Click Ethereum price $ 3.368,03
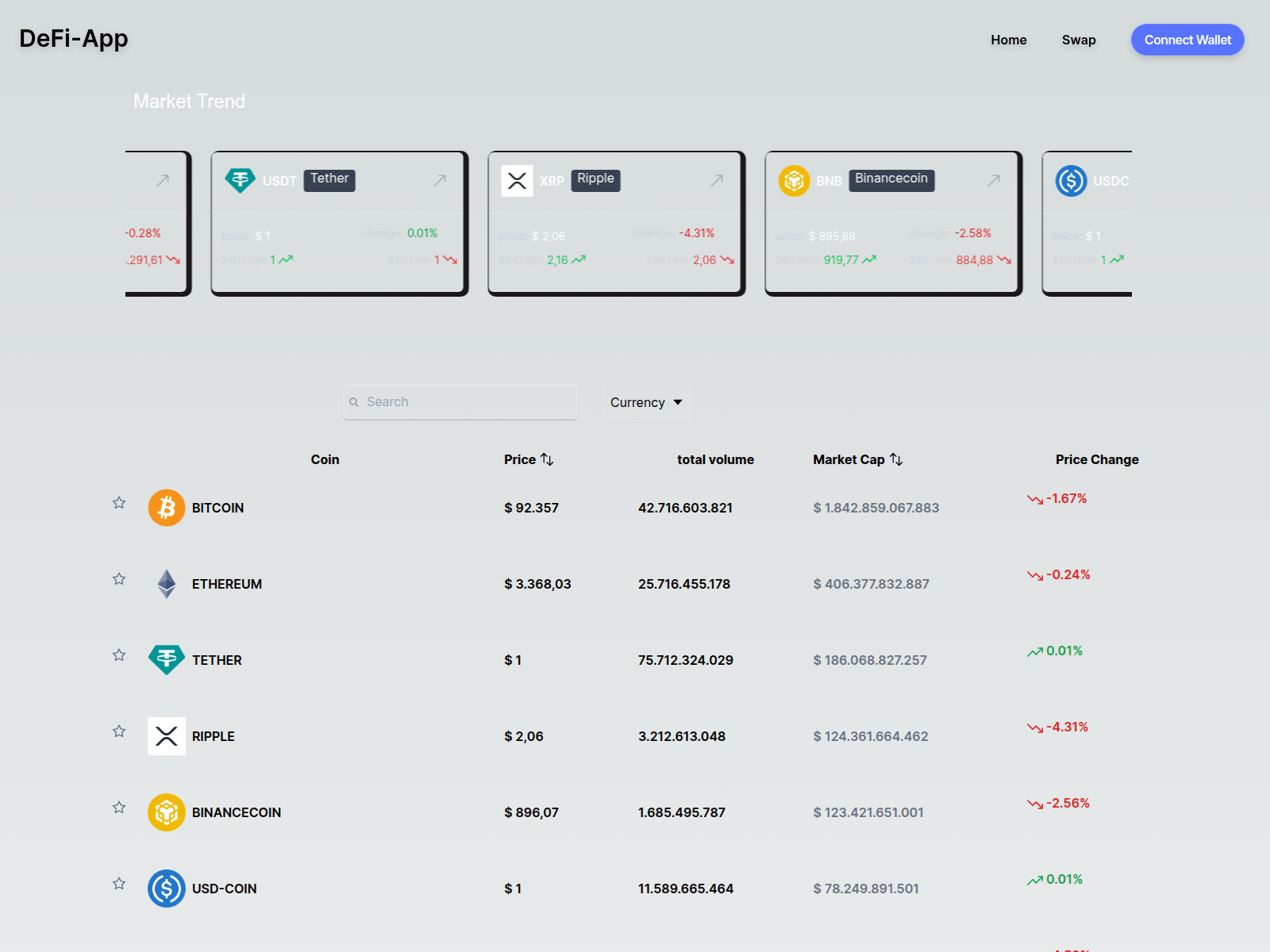1270x952 pixels. click(538, 584)
